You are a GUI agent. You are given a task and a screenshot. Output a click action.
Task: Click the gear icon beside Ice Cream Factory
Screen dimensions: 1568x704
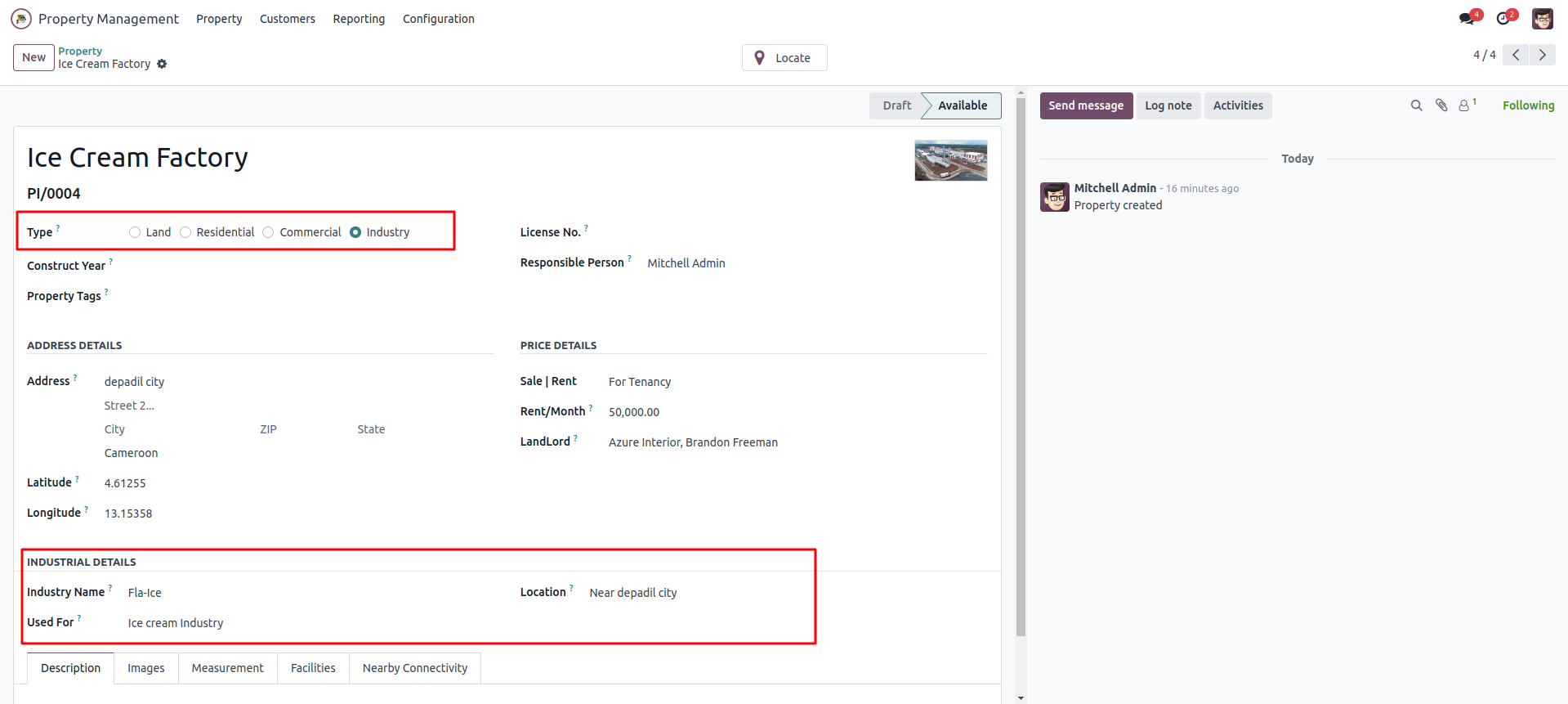tap(162, 64)
